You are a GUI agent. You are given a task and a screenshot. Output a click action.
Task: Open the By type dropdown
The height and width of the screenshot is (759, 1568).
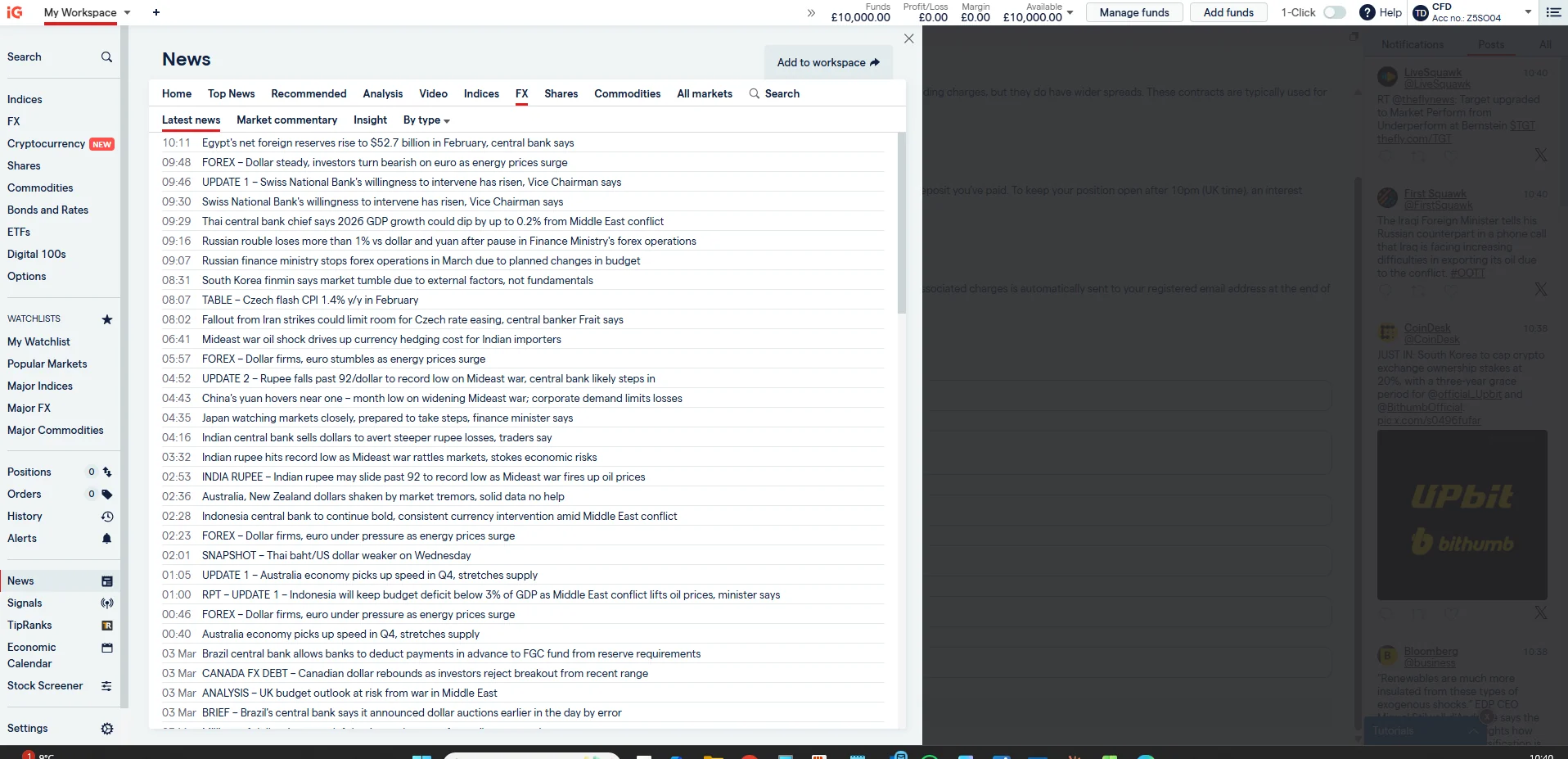(x=426, y=120)
